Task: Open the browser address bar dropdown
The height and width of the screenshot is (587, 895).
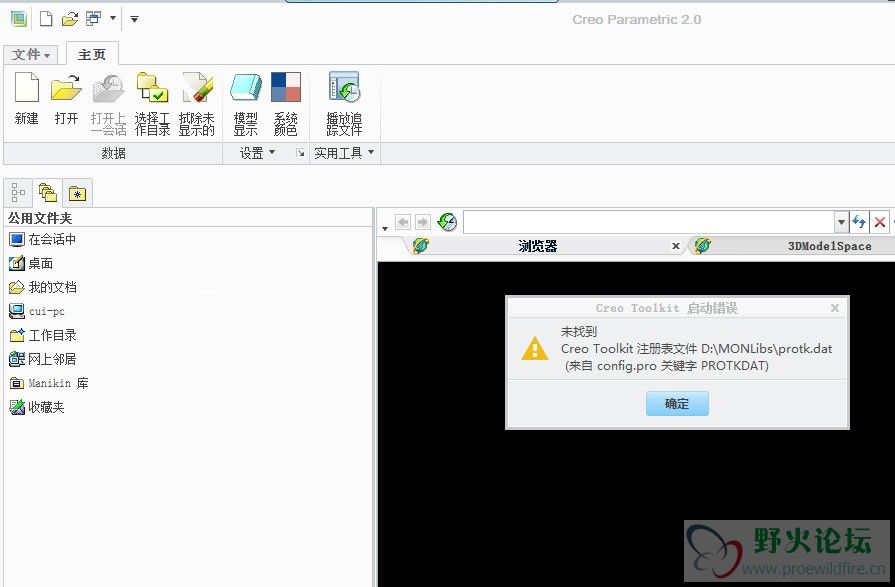Action: click(841, 222)
